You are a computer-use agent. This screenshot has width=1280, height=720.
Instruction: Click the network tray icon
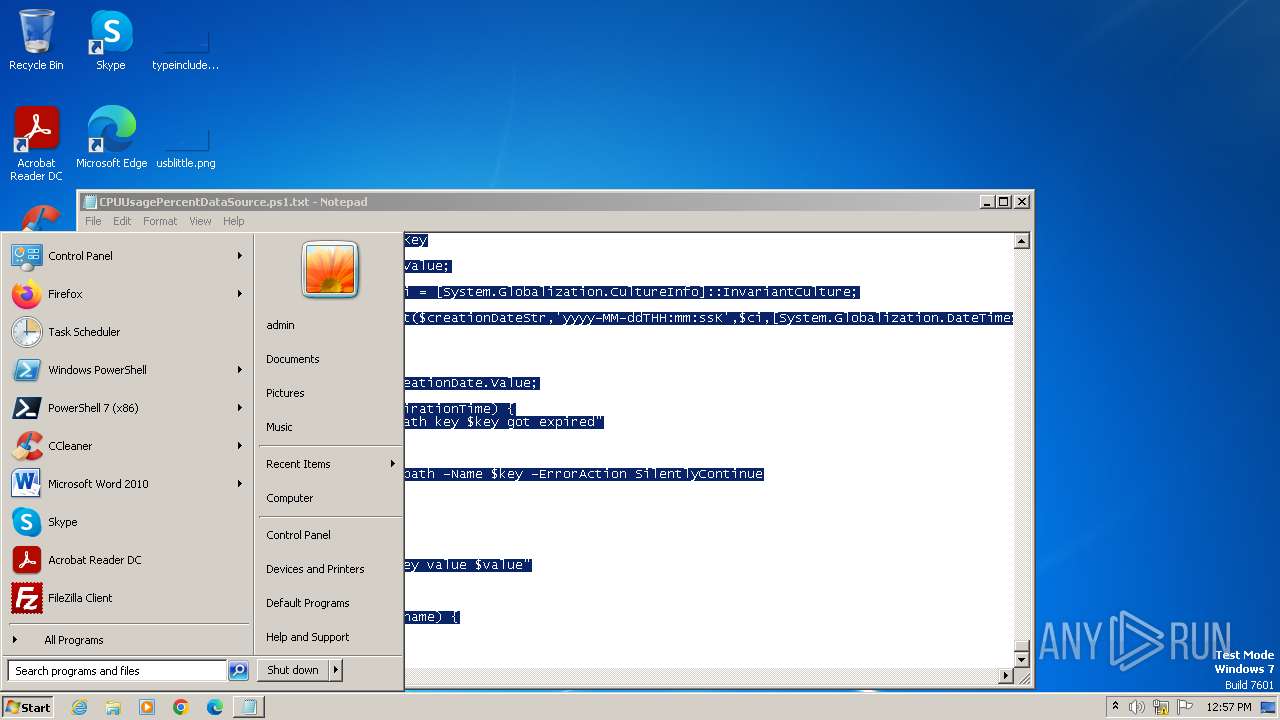tap(1161, 707)
